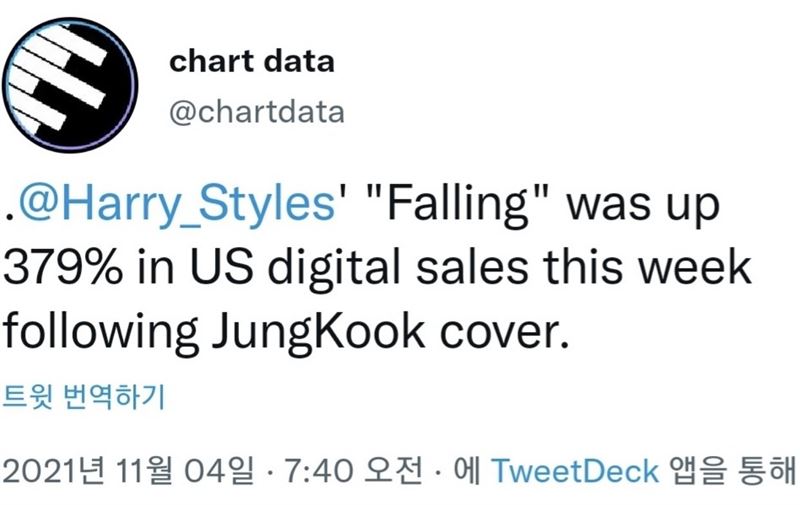Click the 에 text before TweetDeck

(467, 470)
